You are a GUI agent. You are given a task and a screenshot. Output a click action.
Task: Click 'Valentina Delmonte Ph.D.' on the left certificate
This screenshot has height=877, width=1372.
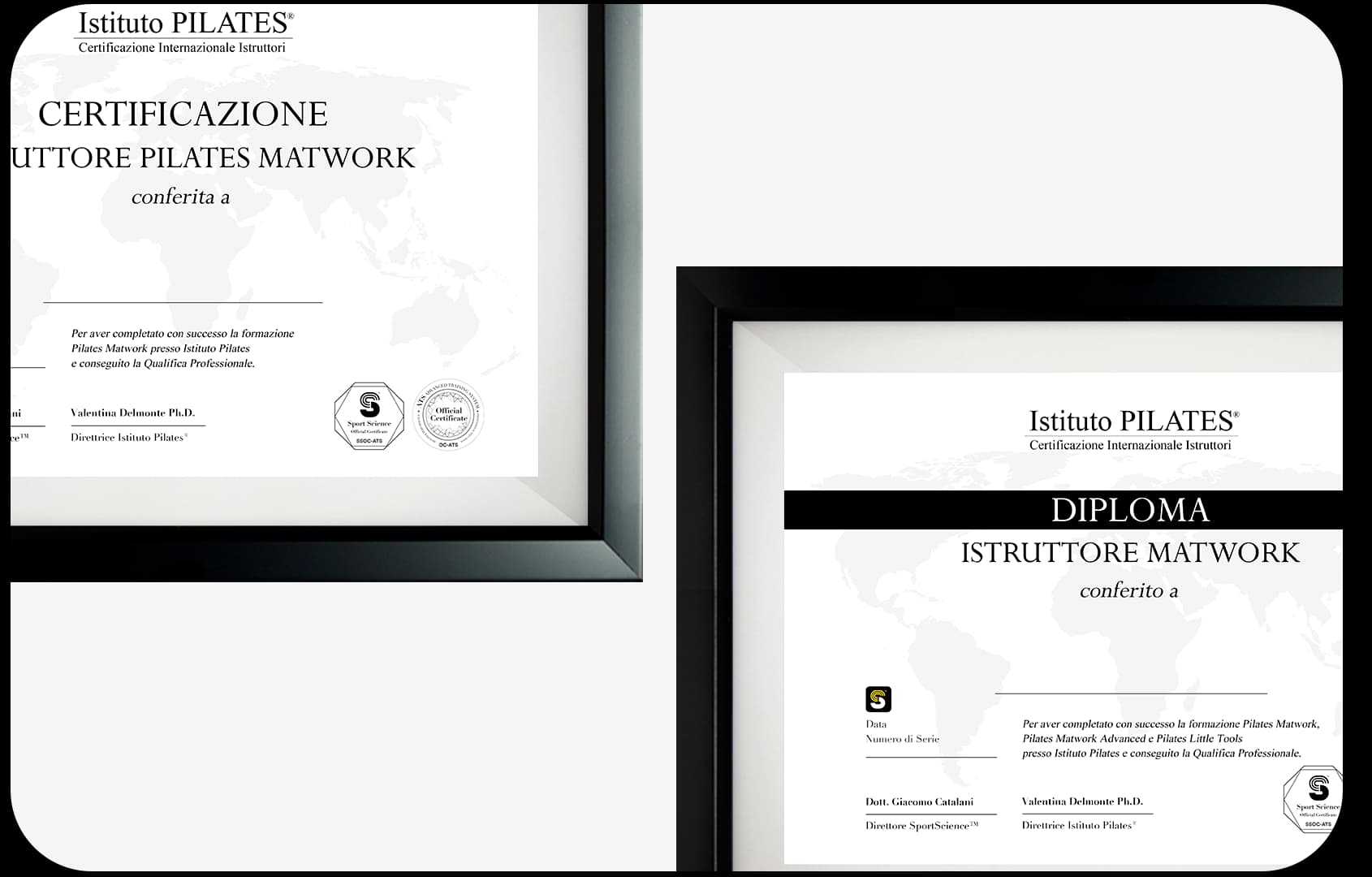point(132,413)
